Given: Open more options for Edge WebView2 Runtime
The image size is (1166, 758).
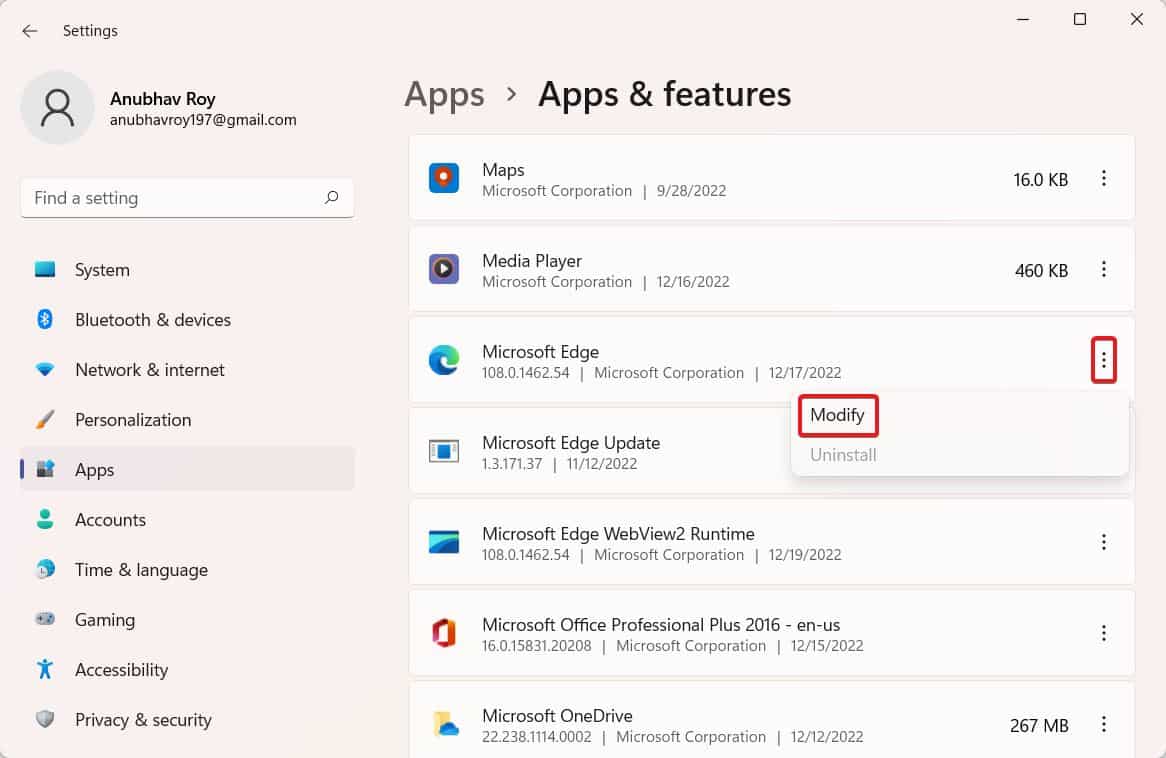Looking at the screenshot, I should click(x=1104, y=542).
